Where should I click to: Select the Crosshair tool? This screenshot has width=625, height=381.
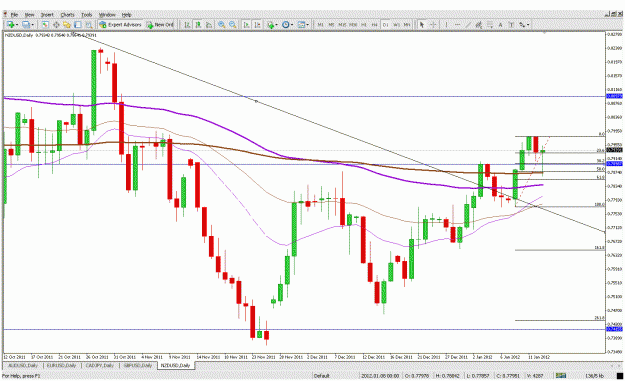tap(433, 25)
